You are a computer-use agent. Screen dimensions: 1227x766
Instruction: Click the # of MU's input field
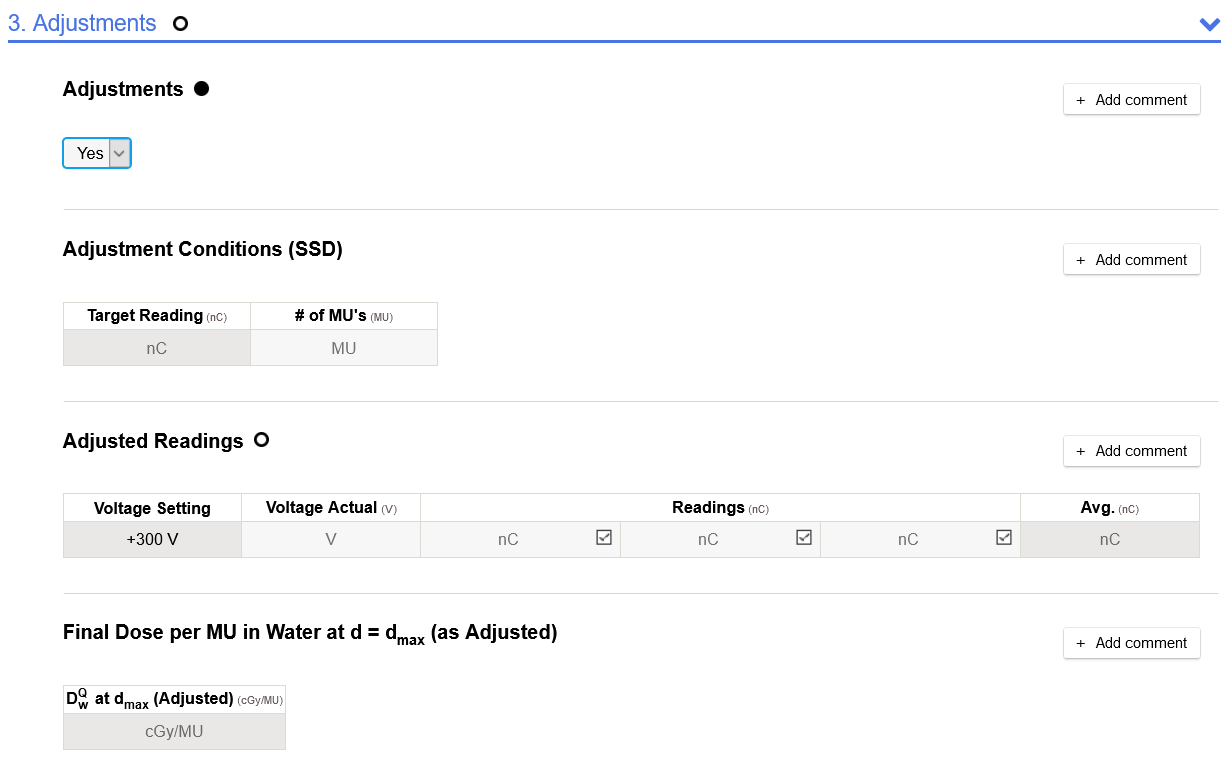point(343,348)
